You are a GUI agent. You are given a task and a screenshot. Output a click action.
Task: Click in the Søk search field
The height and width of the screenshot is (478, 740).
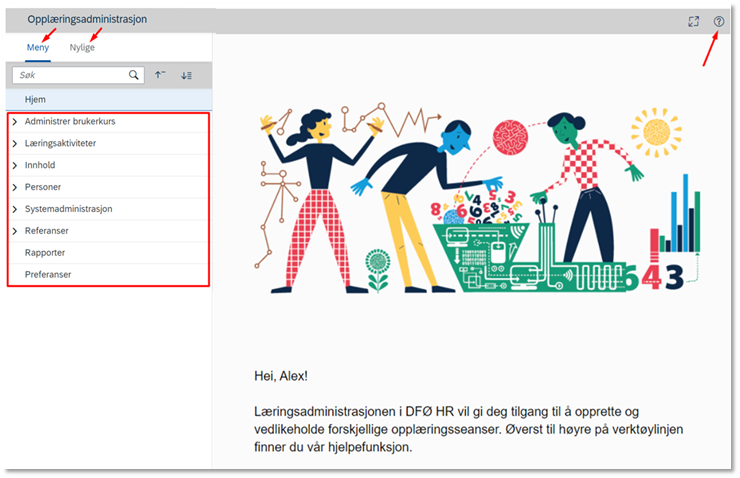pyautogui.click(x=71, y=75)
